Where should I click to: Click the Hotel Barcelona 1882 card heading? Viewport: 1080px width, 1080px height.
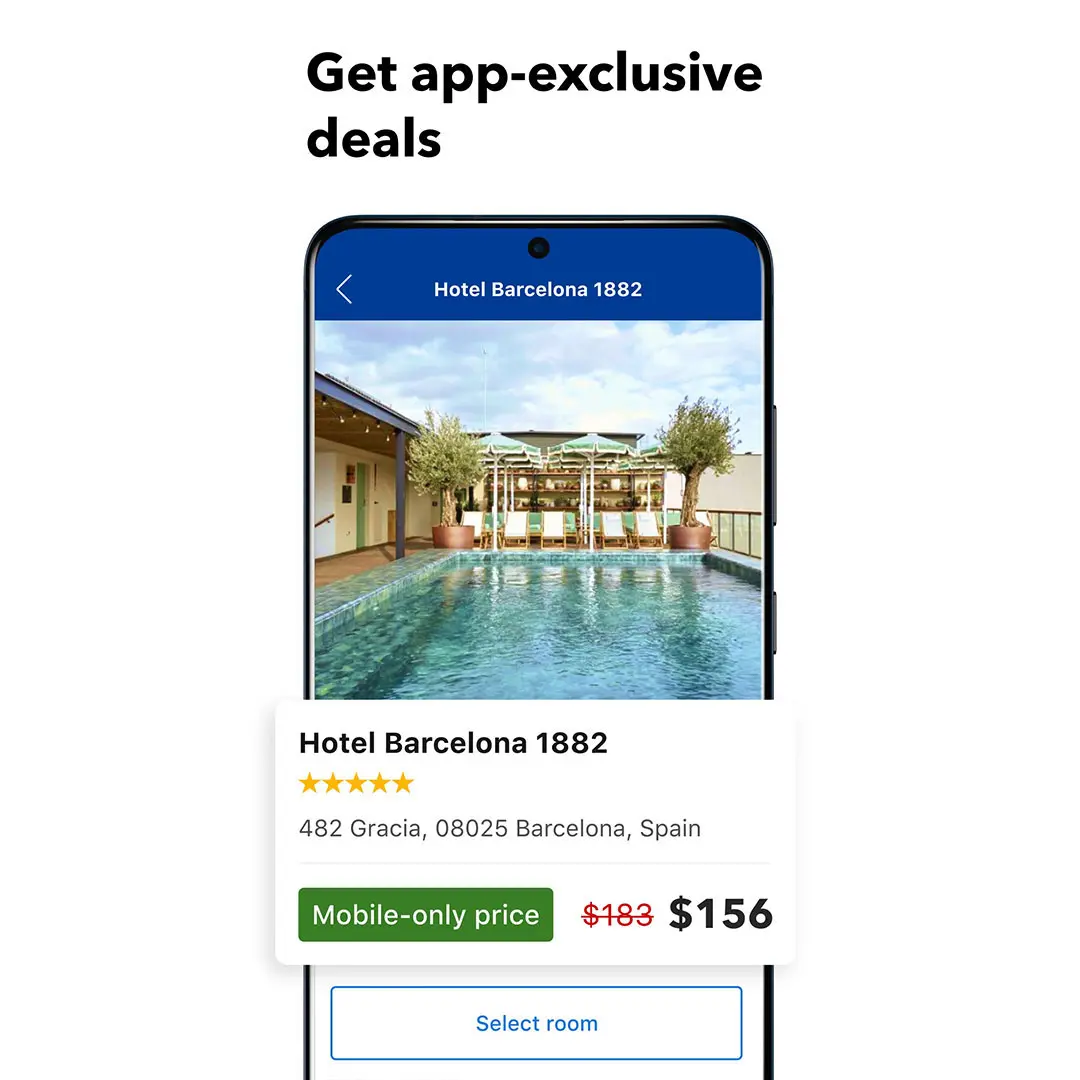pyautogui.click(x=453, y=743)
